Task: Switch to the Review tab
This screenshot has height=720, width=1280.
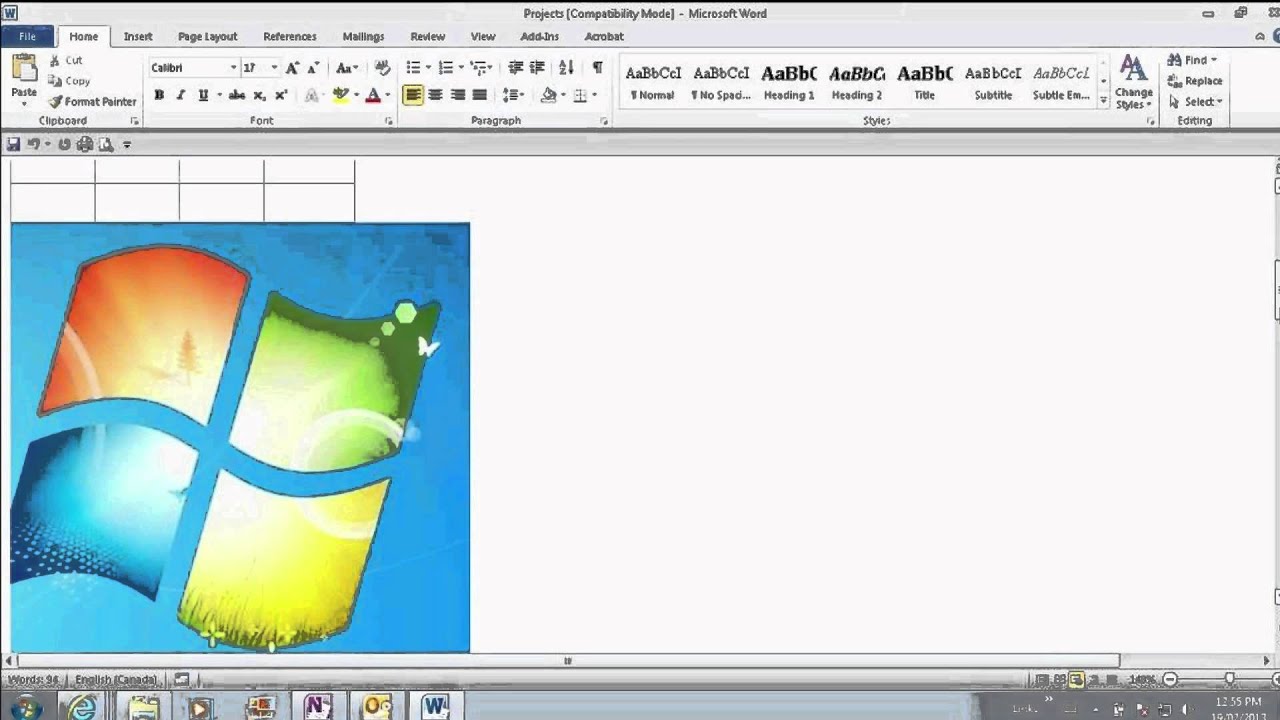Action: pos(427,36)
